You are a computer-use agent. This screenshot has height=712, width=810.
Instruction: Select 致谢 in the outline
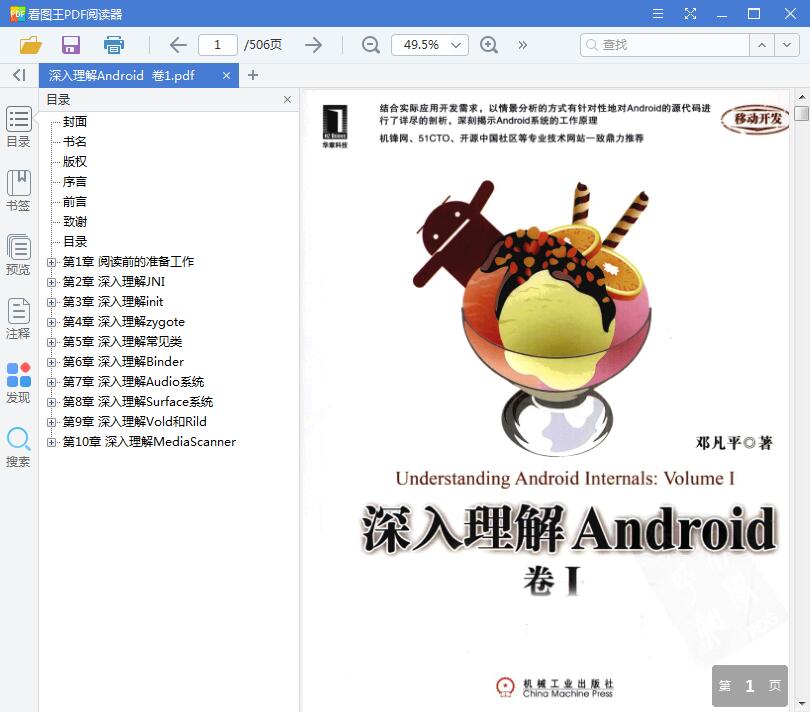(75, 222)
